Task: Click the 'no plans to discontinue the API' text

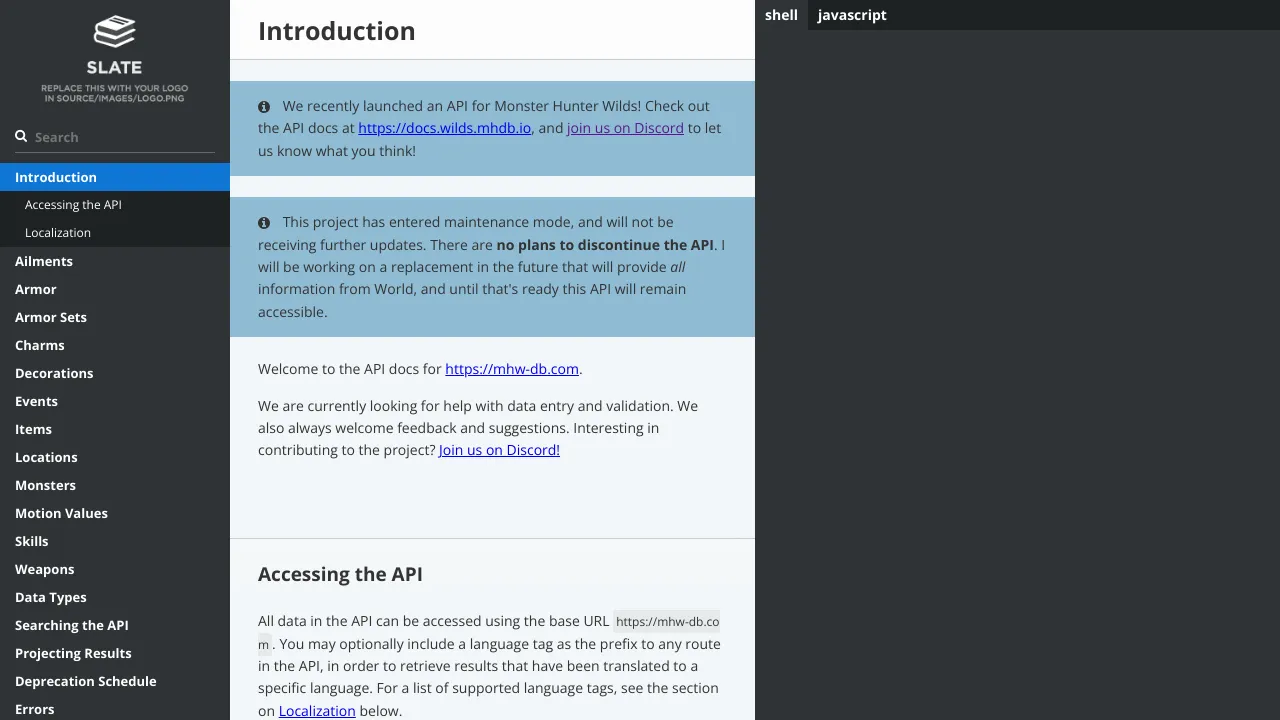Action: tap(605, 245)
